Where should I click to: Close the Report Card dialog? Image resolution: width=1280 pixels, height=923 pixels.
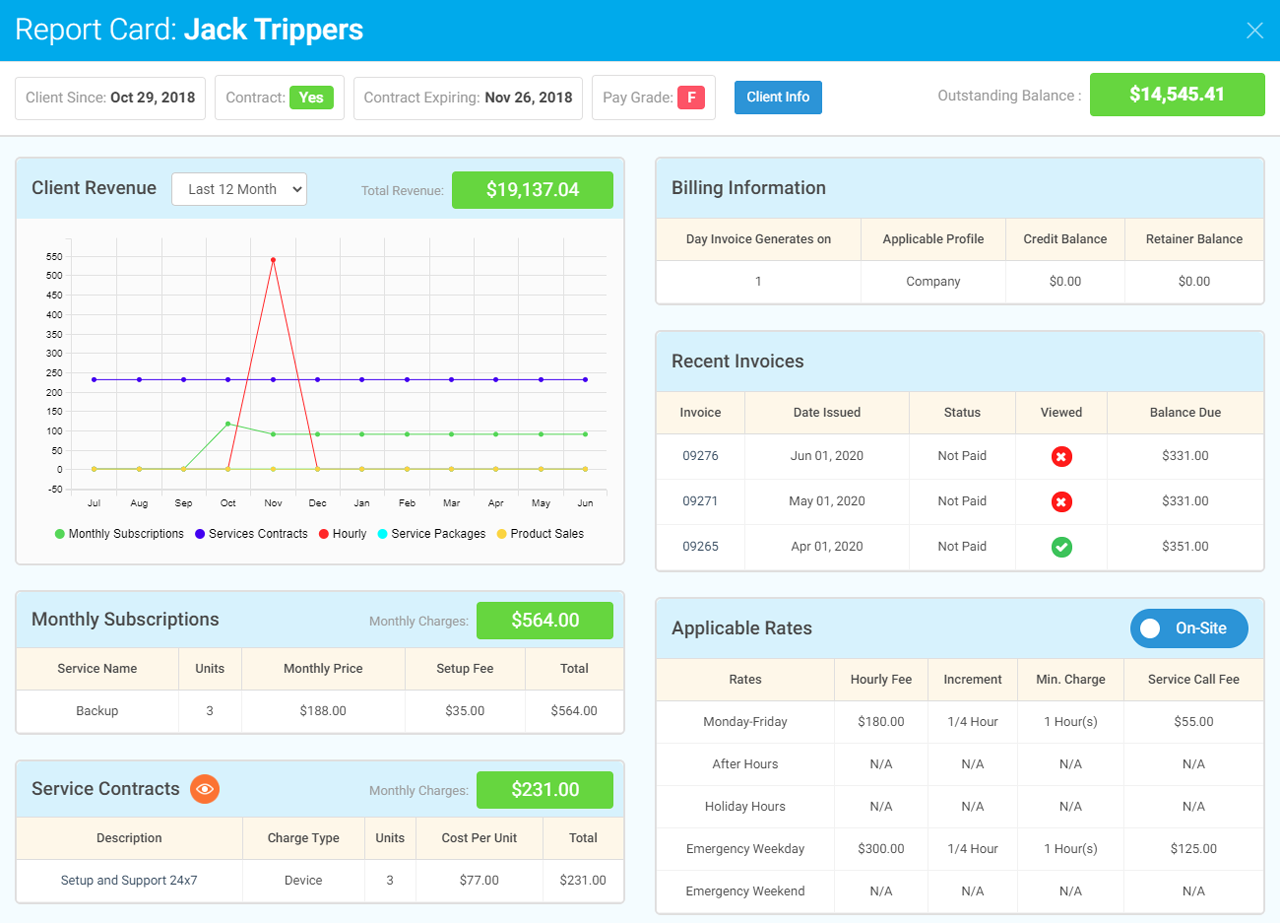(1254, 30)
